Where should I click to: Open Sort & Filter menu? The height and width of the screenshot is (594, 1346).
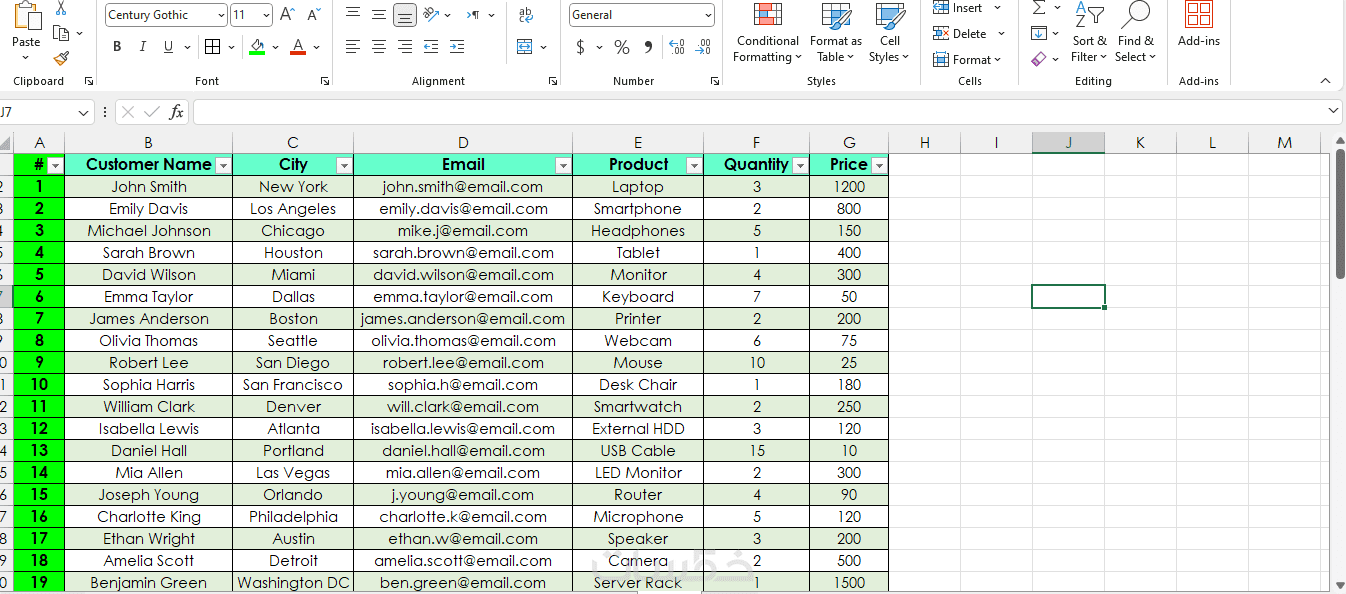tap(1089, 33)
